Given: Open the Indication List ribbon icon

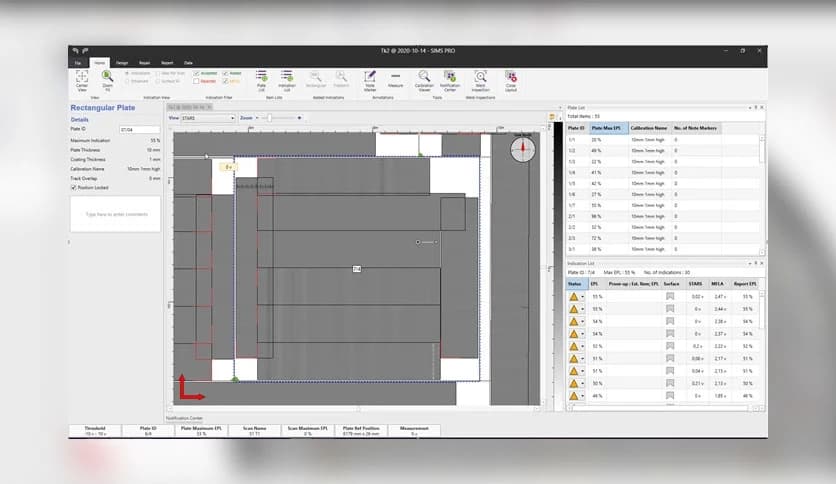Looking at the screenshot, I should pyautogui.click(x=286, y=76).
